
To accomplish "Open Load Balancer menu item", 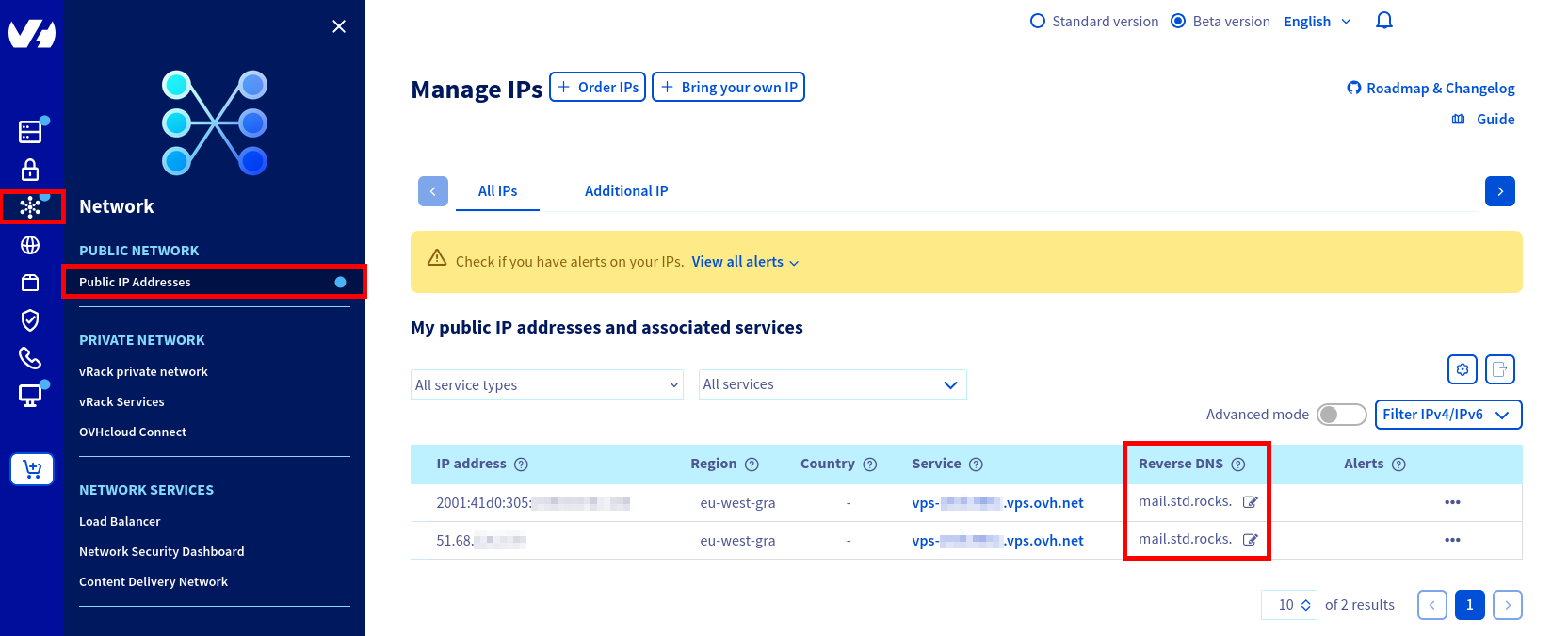I will click(x=120, y=522).
